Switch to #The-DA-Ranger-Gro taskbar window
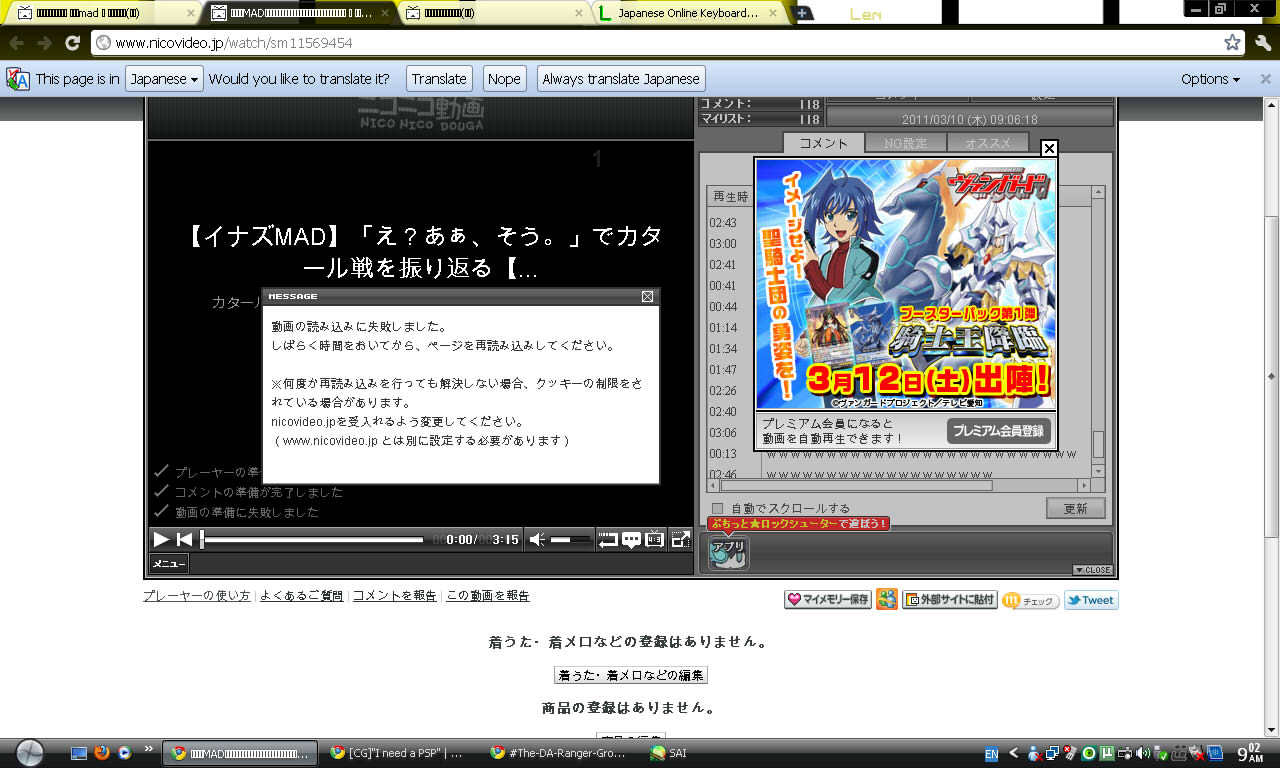The image size is (1280, 768). pos(559,753)
